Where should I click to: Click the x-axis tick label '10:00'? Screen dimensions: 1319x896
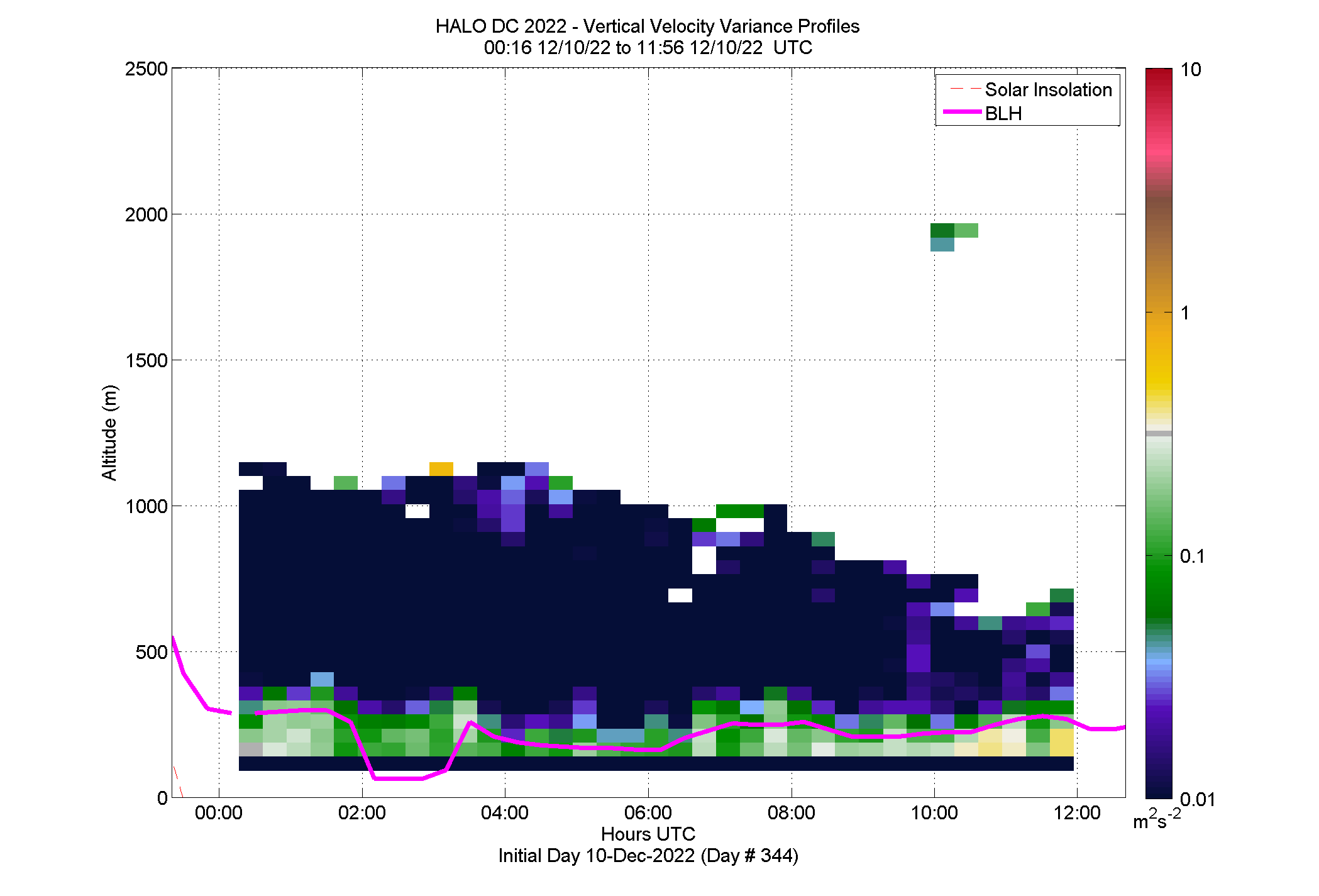tap(934, 813)
